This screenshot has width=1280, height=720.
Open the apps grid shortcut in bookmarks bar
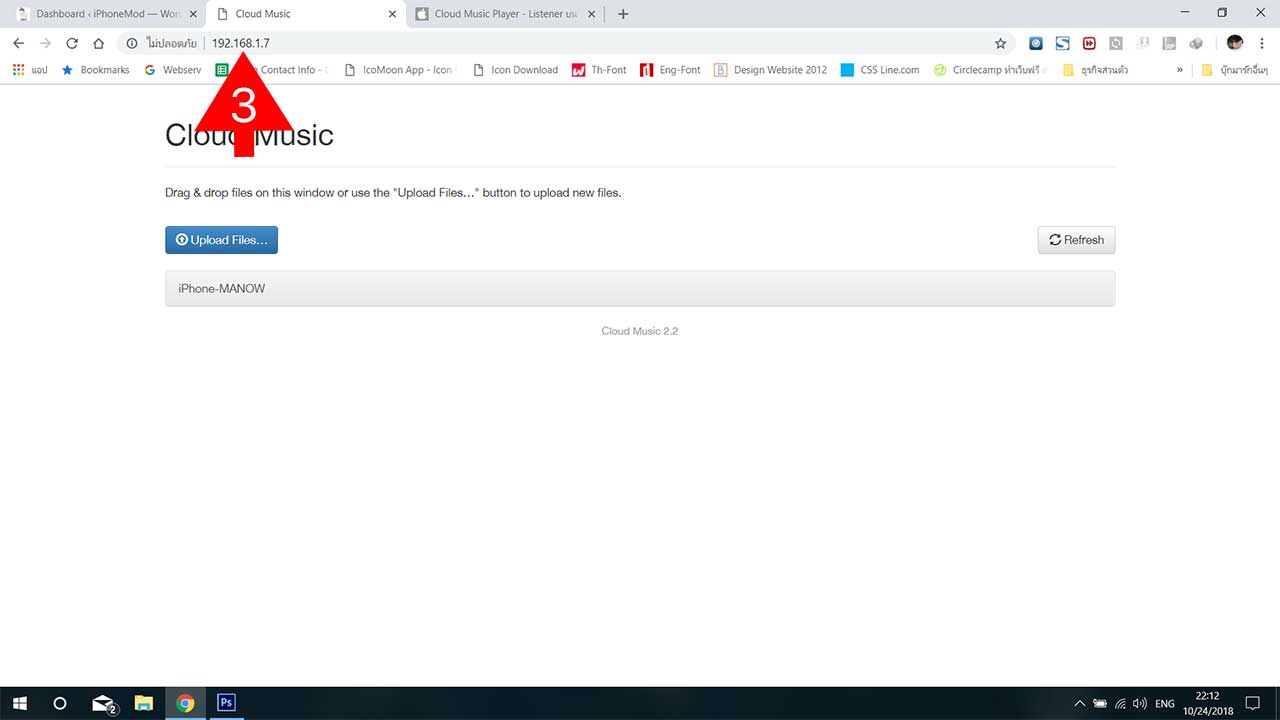[x=18, y=70]
